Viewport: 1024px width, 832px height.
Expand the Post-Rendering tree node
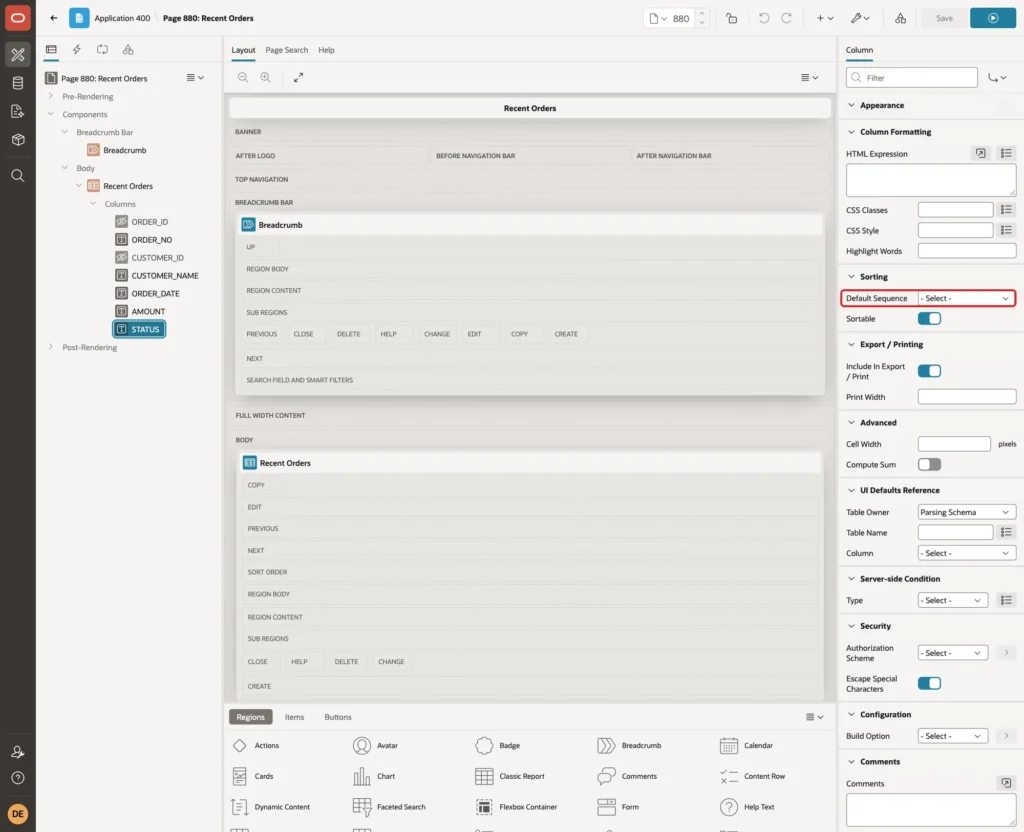(x=51, y=347)
